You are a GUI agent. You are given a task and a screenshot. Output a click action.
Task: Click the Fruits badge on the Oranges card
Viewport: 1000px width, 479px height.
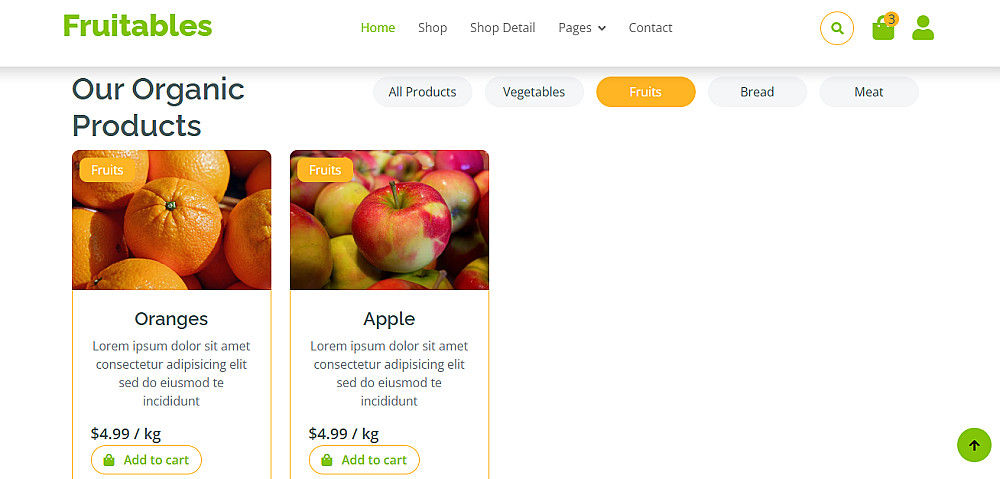(107, 170)
